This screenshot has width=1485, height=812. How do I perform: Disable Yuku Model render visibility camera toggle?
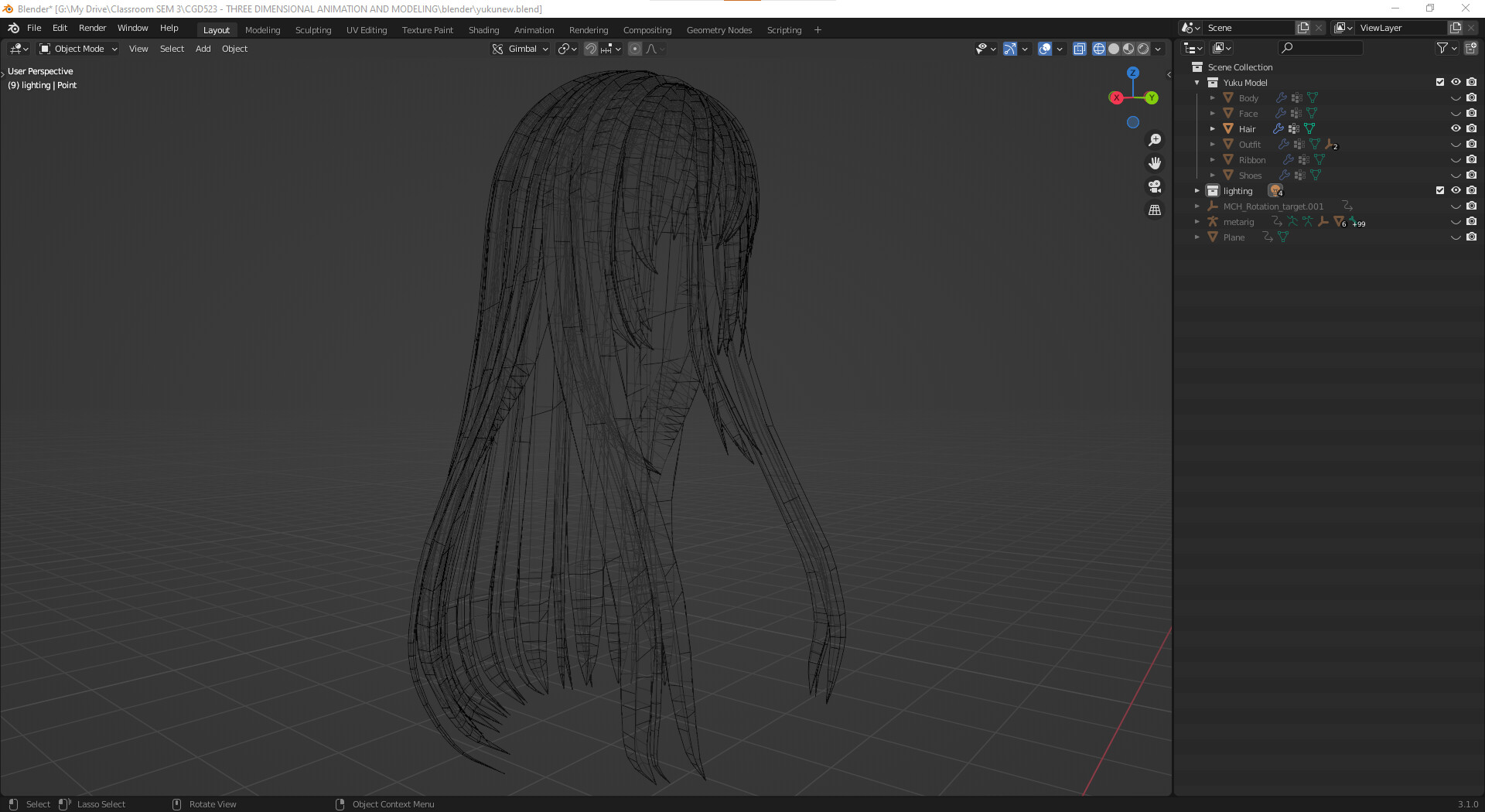pos(1472,82)
